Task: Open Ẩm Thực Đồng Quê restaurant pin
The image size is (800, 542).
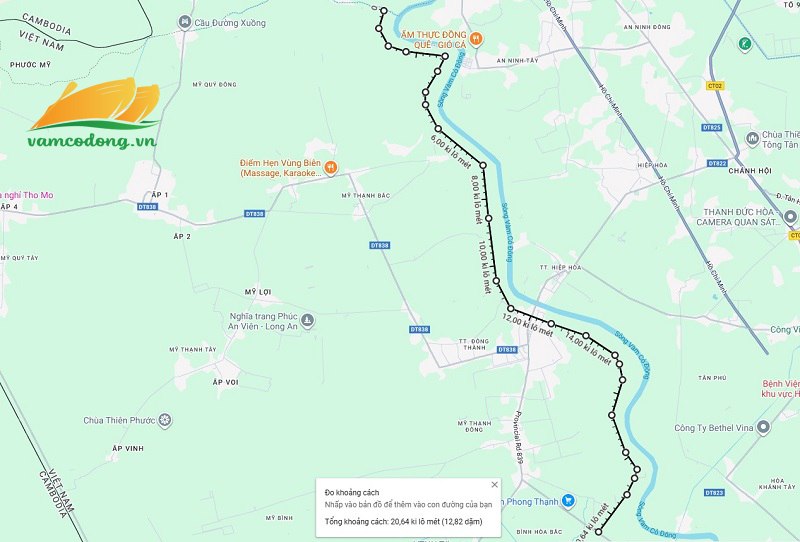Action: pyautogui.click(x=476, y=39)
